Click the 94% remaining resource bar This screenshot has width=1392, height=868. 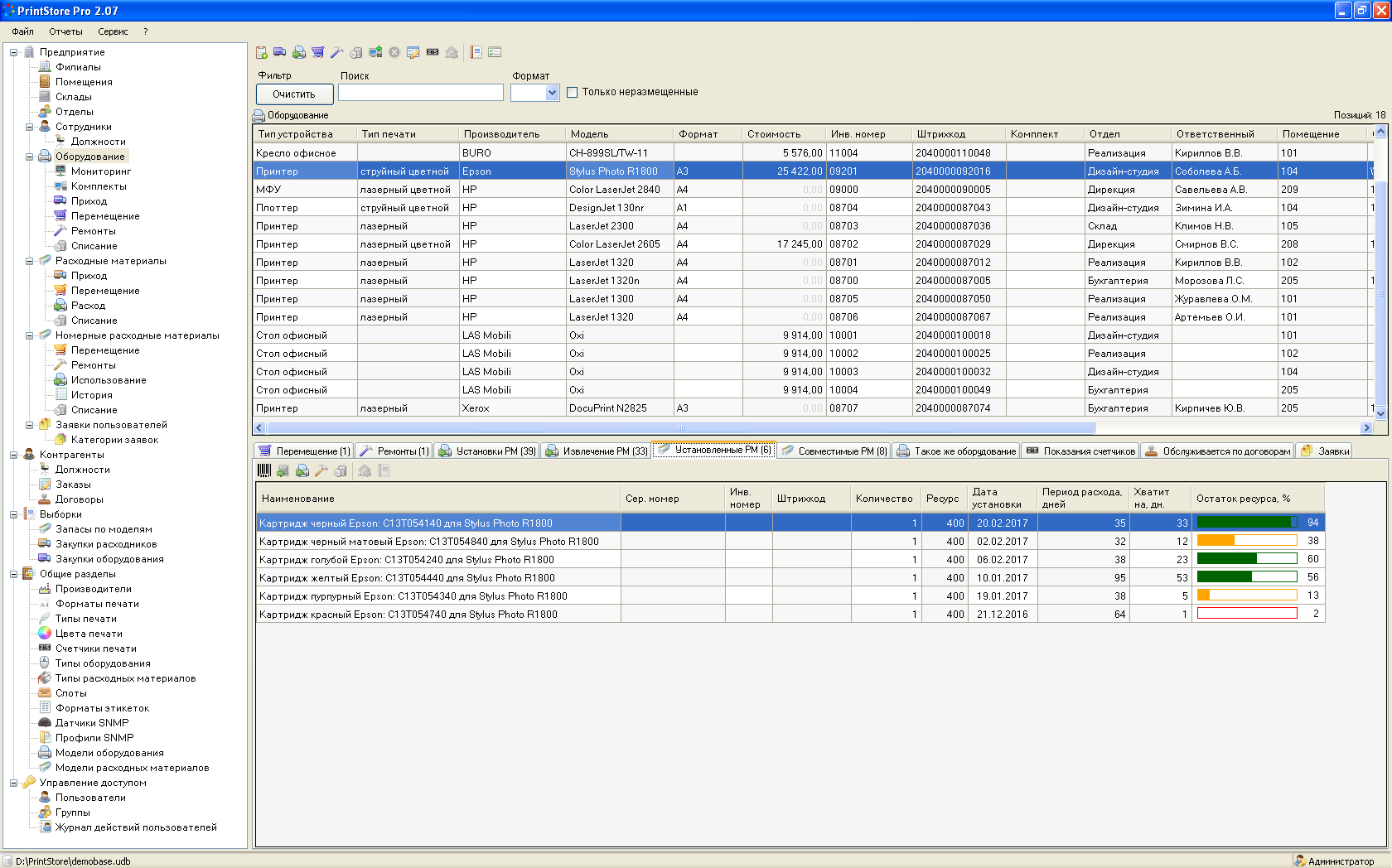pyautogui.click(x=1247, y=523)
